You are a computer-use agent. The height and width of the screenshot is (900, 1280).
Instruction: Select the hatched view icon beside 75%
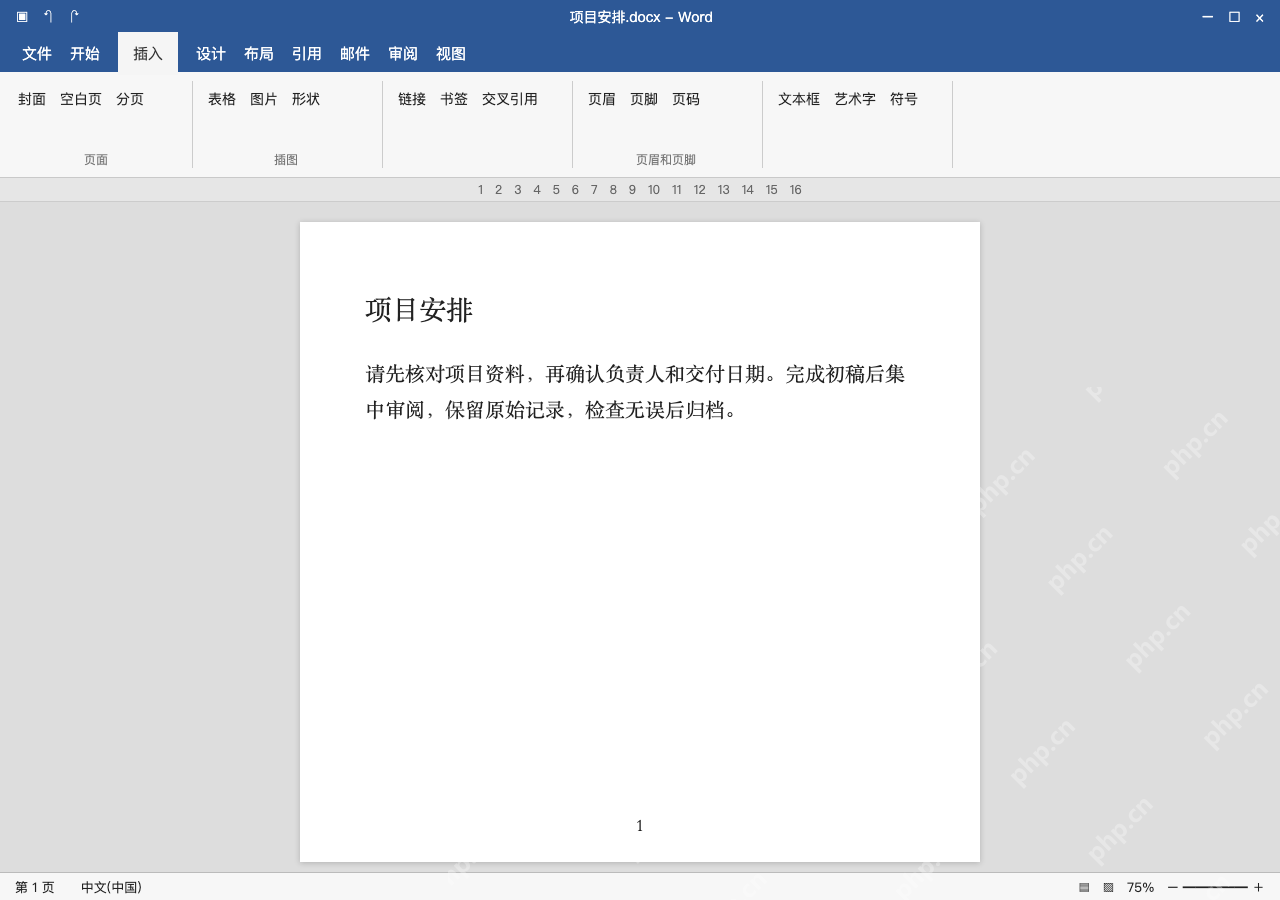pos(1108,887)
